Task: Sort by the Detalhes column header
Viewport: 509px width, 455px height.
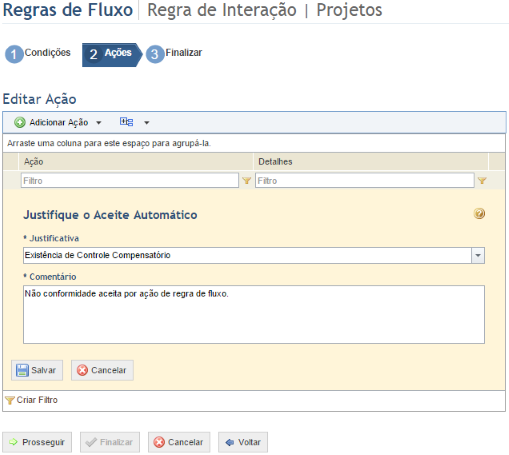Action: [371, 162]
